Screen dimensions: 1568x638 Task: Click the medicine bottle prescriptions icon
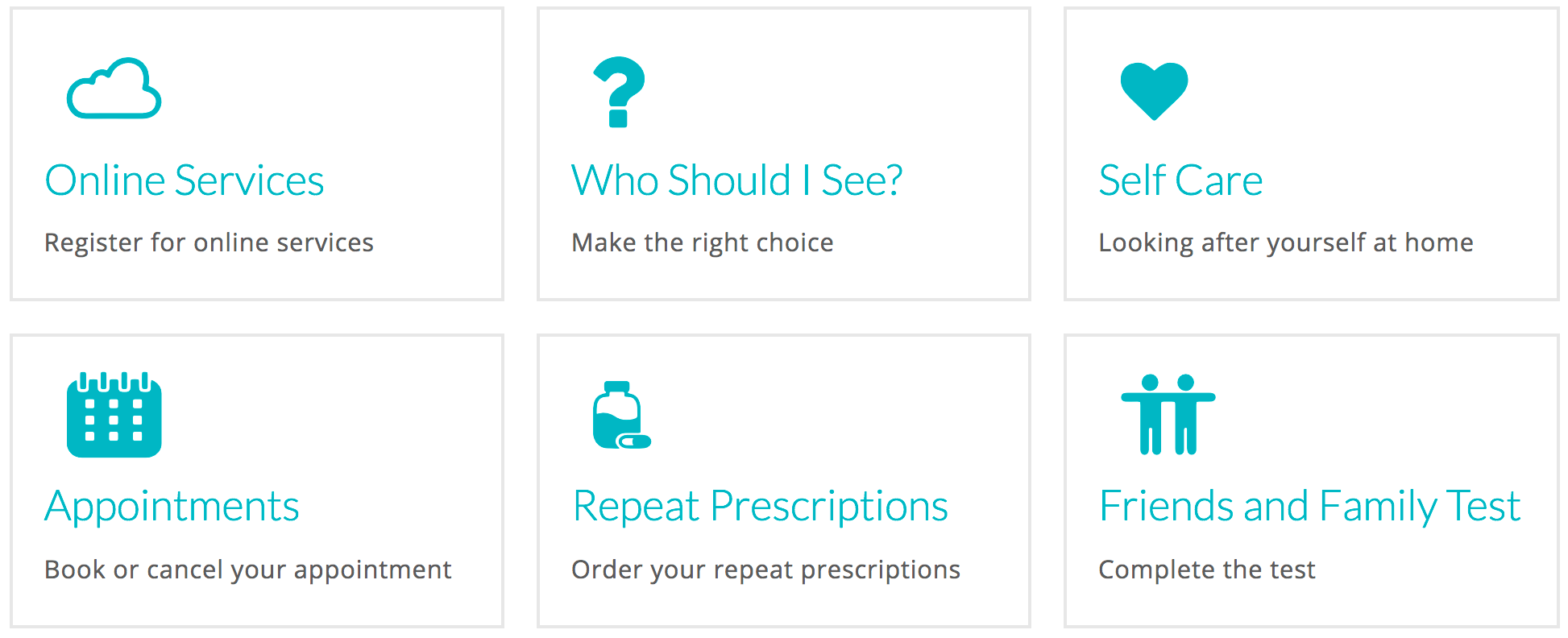621,415
